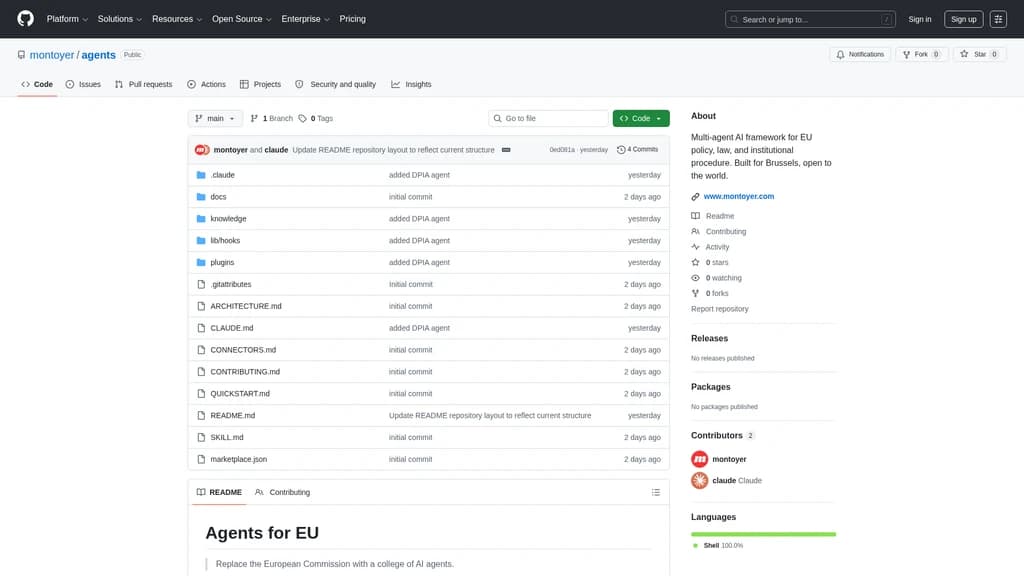This screenshot has width=1024, height=576.
Task: Open the lib/hooks folder
Action: tap(225, 240)
